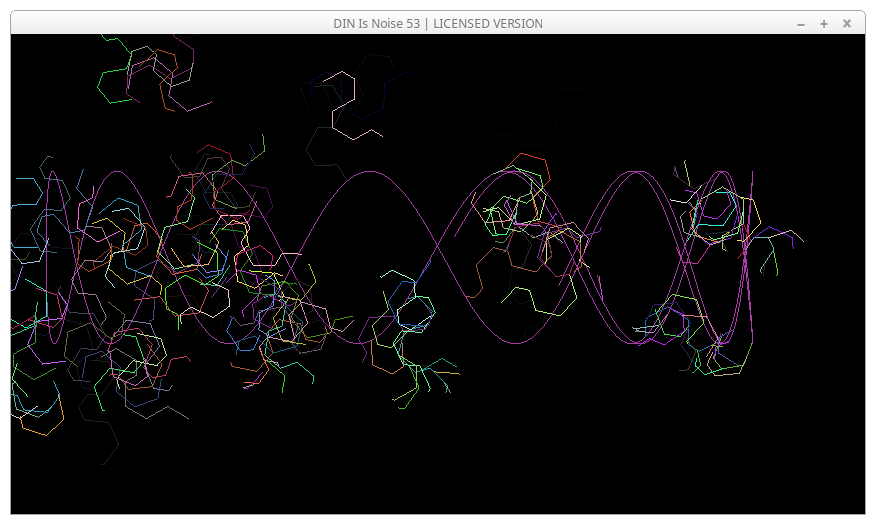This screenshot has height=525, width=876.
Task: Select the orange trail in the bottom-left corner
Action: (x=42, y=424)
